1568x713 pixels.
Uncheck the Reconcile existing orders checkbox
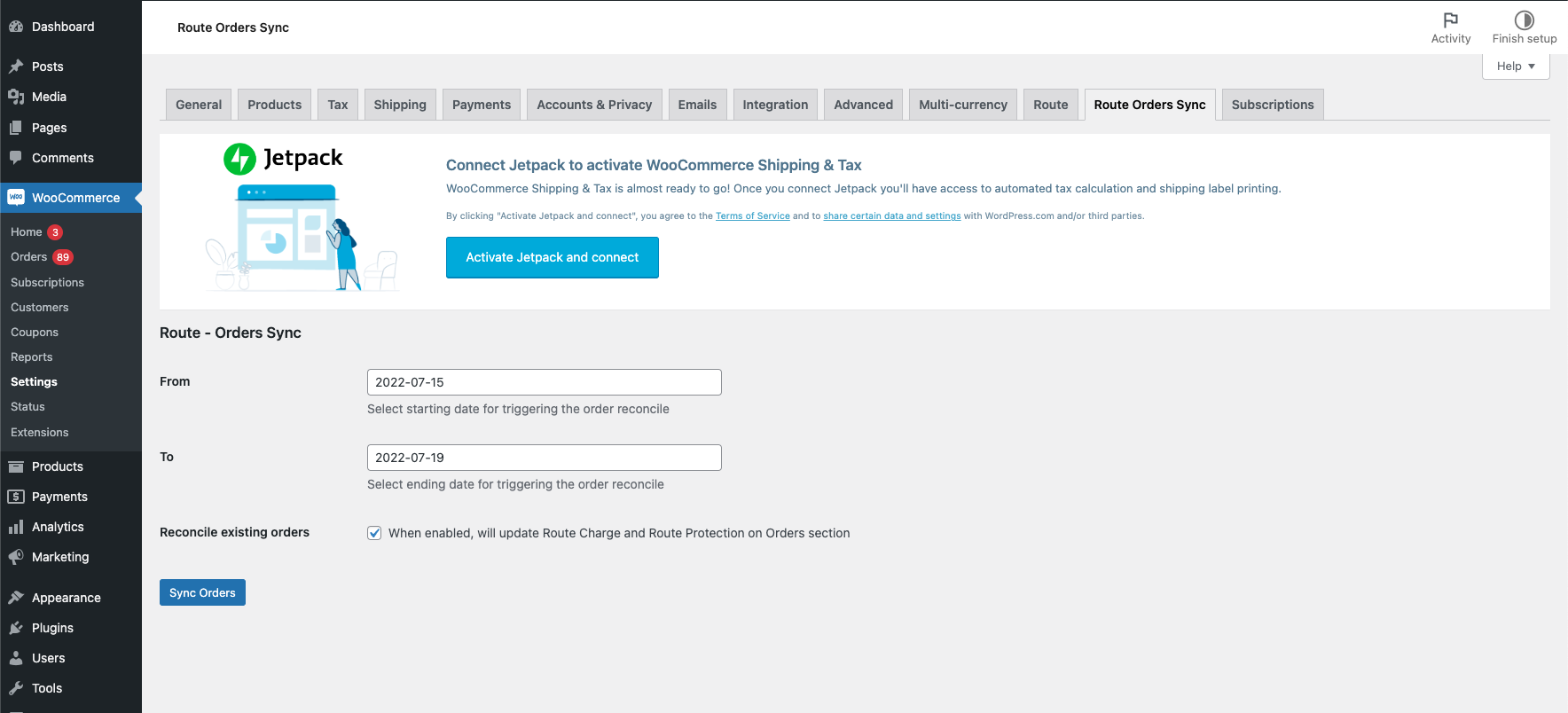pos(374,533)
